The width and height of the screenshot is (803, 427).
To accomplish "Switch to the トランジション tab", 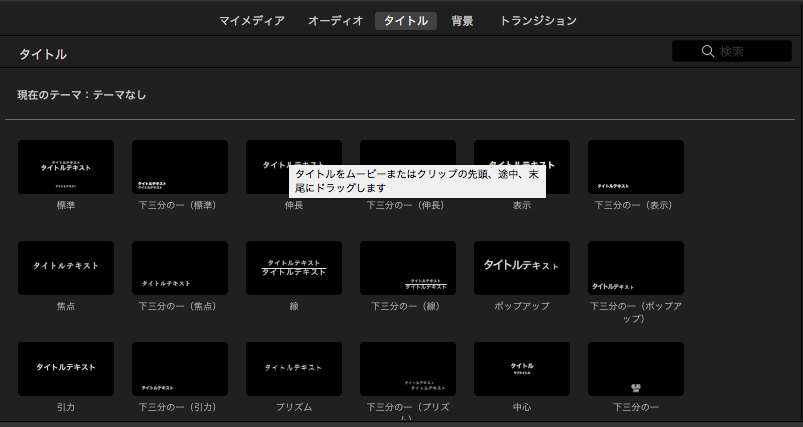I will (x=538, y=21).
